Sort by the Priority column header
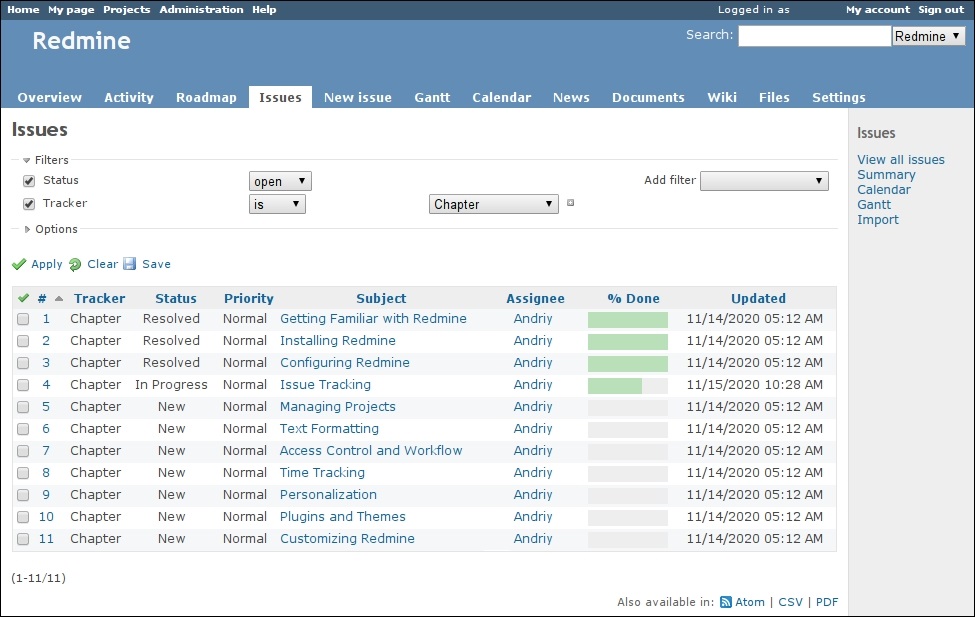This screenshot has height=617, width=975. tap(249, 299)
